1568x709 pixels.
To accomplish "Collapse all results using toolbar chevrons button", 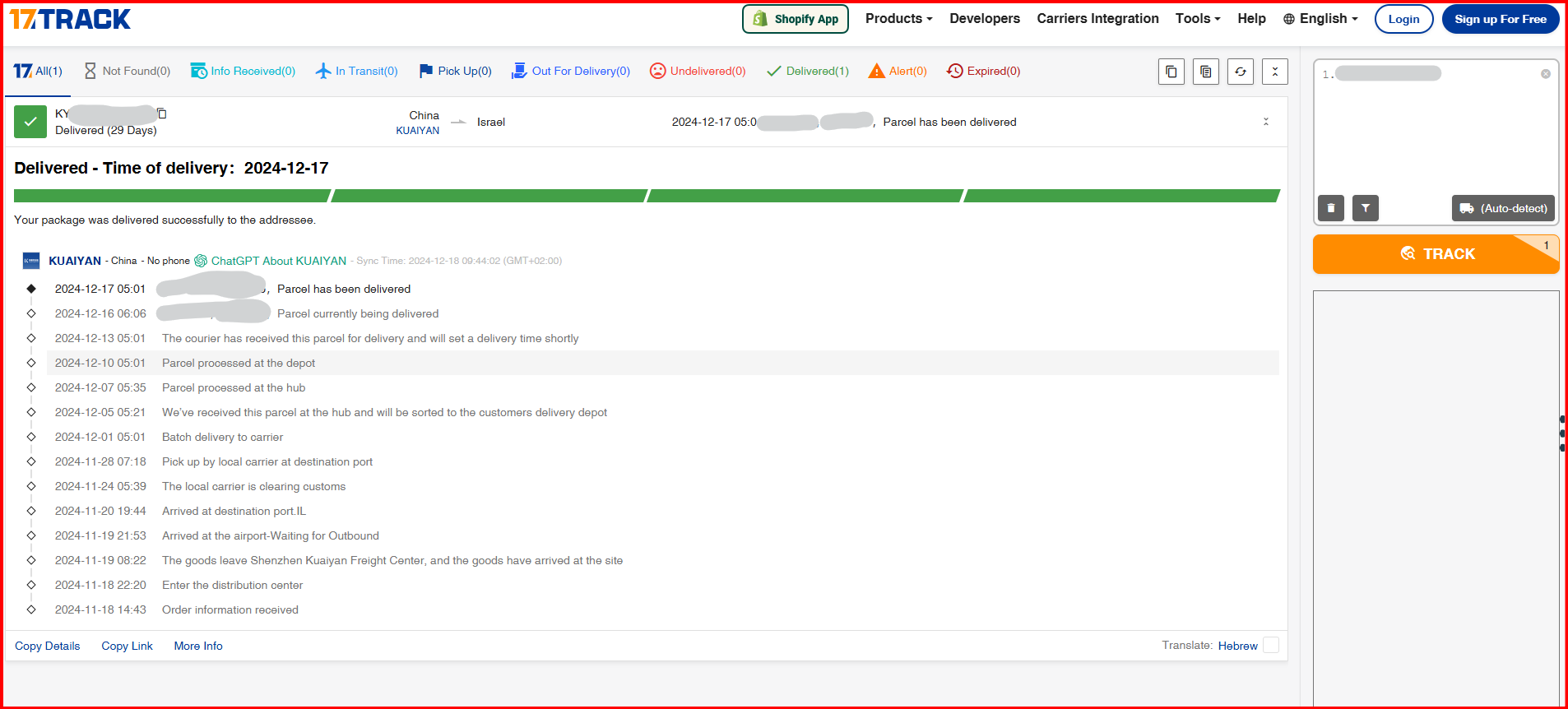I will coord(1274,72).
